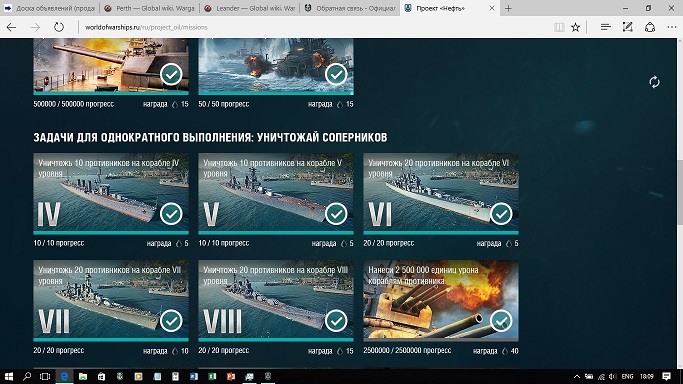
Task: Open the Edge Hub icon
Action: [605, 27]
